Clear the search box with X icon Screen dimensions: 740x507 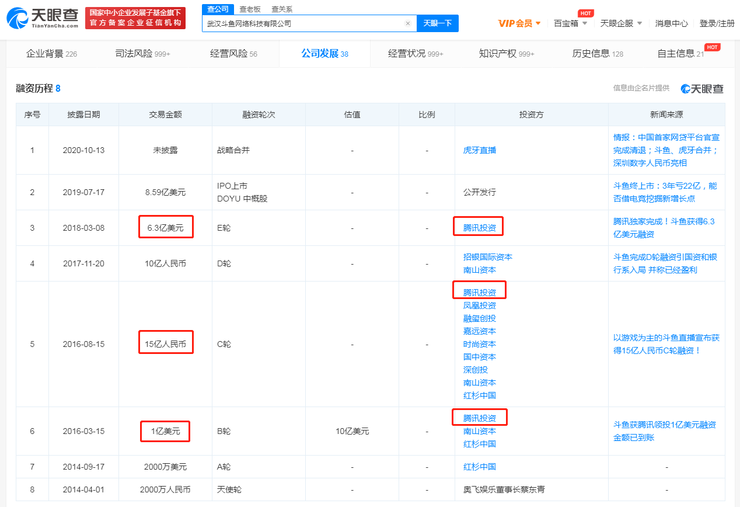pyautogui.click(x=408, y=23)
